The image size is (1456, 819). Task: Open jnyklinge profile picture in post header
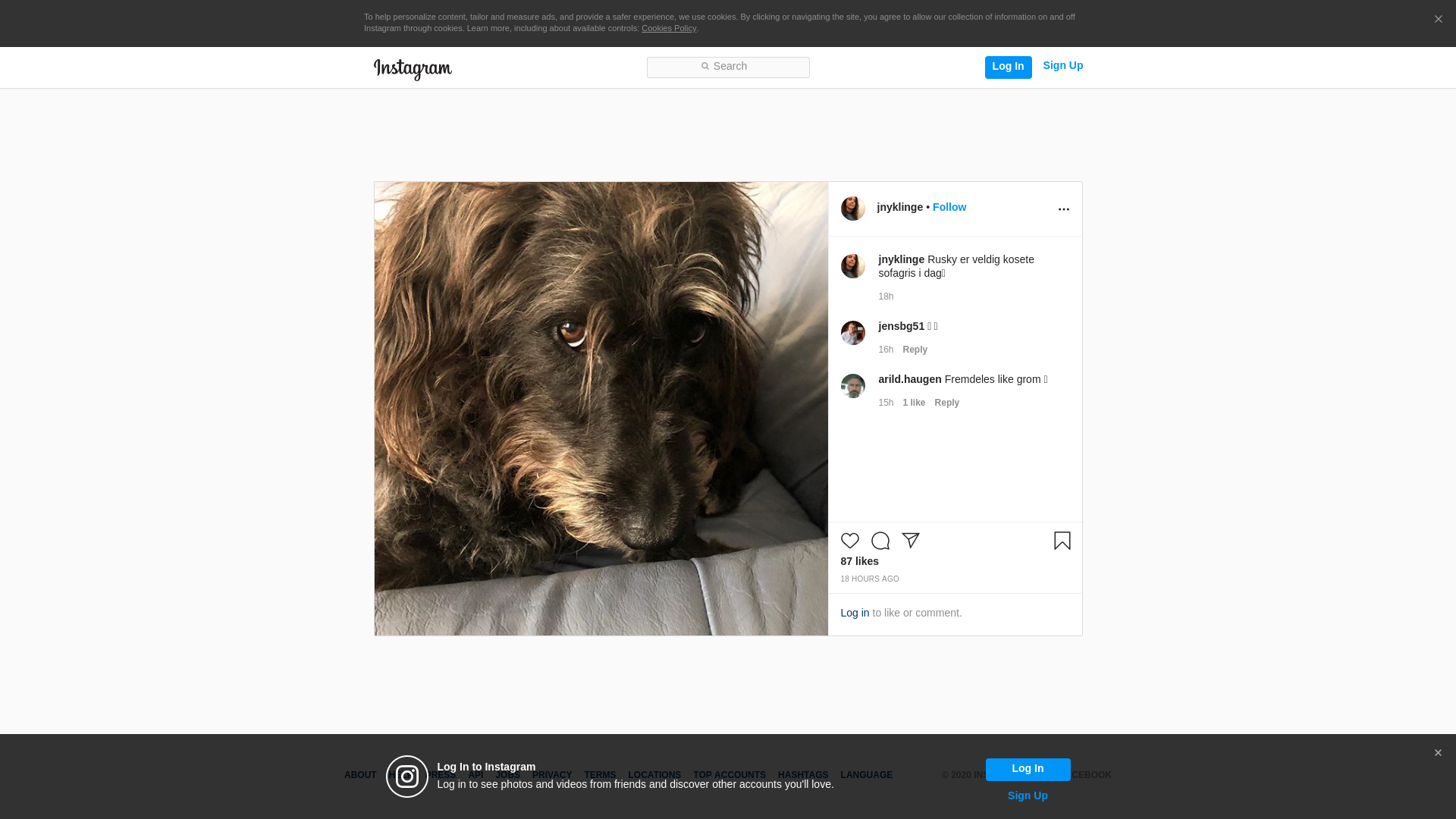point(852,209)
